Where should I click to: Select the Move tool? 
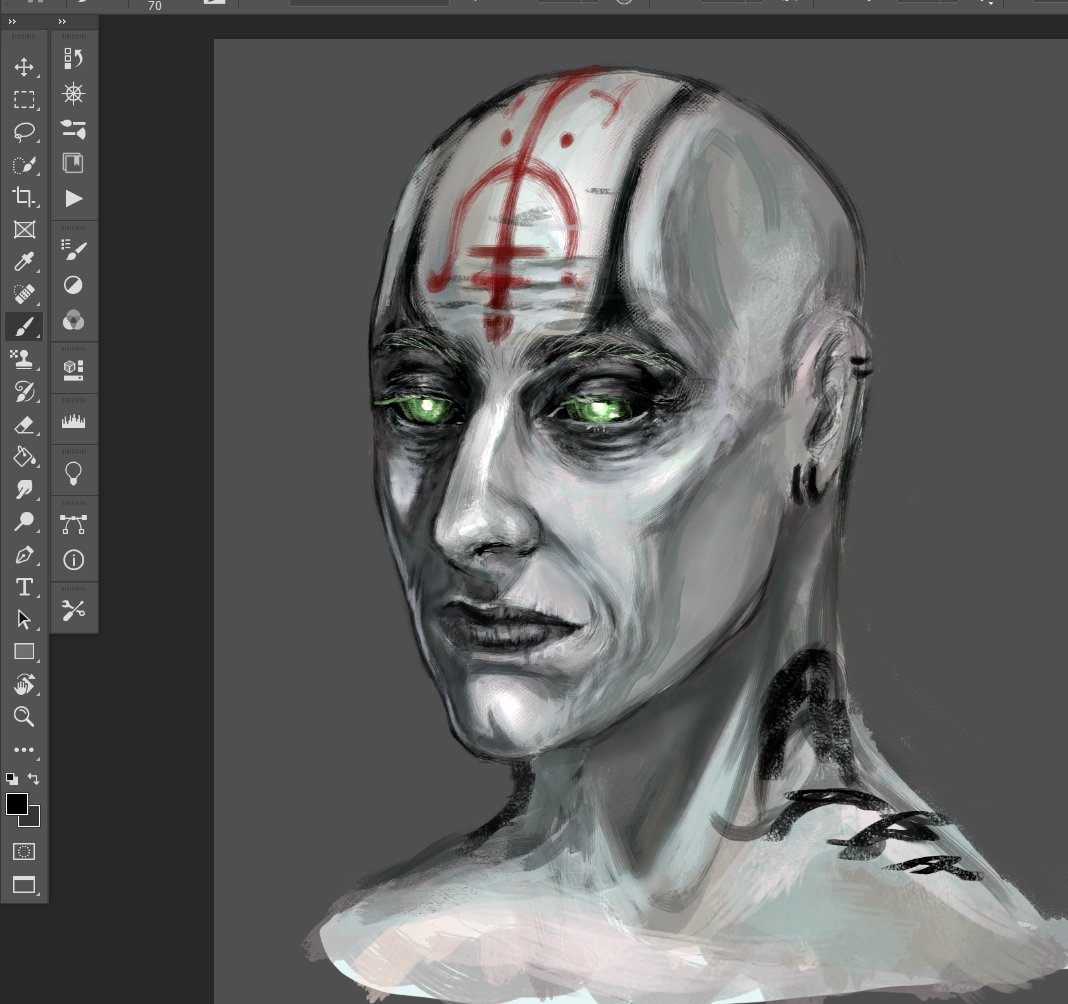click(x=24, y=67)
